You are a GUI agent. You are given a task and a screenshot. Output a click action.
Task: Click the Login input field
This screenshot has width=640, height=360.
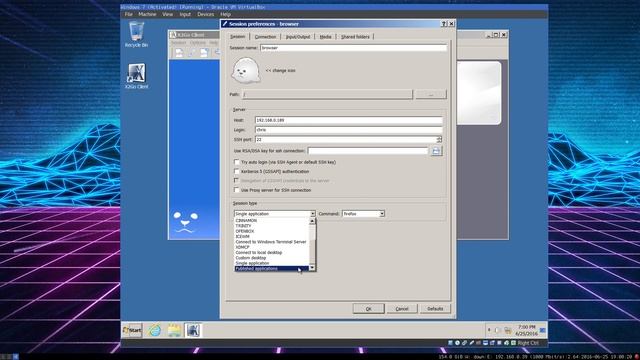349,130
